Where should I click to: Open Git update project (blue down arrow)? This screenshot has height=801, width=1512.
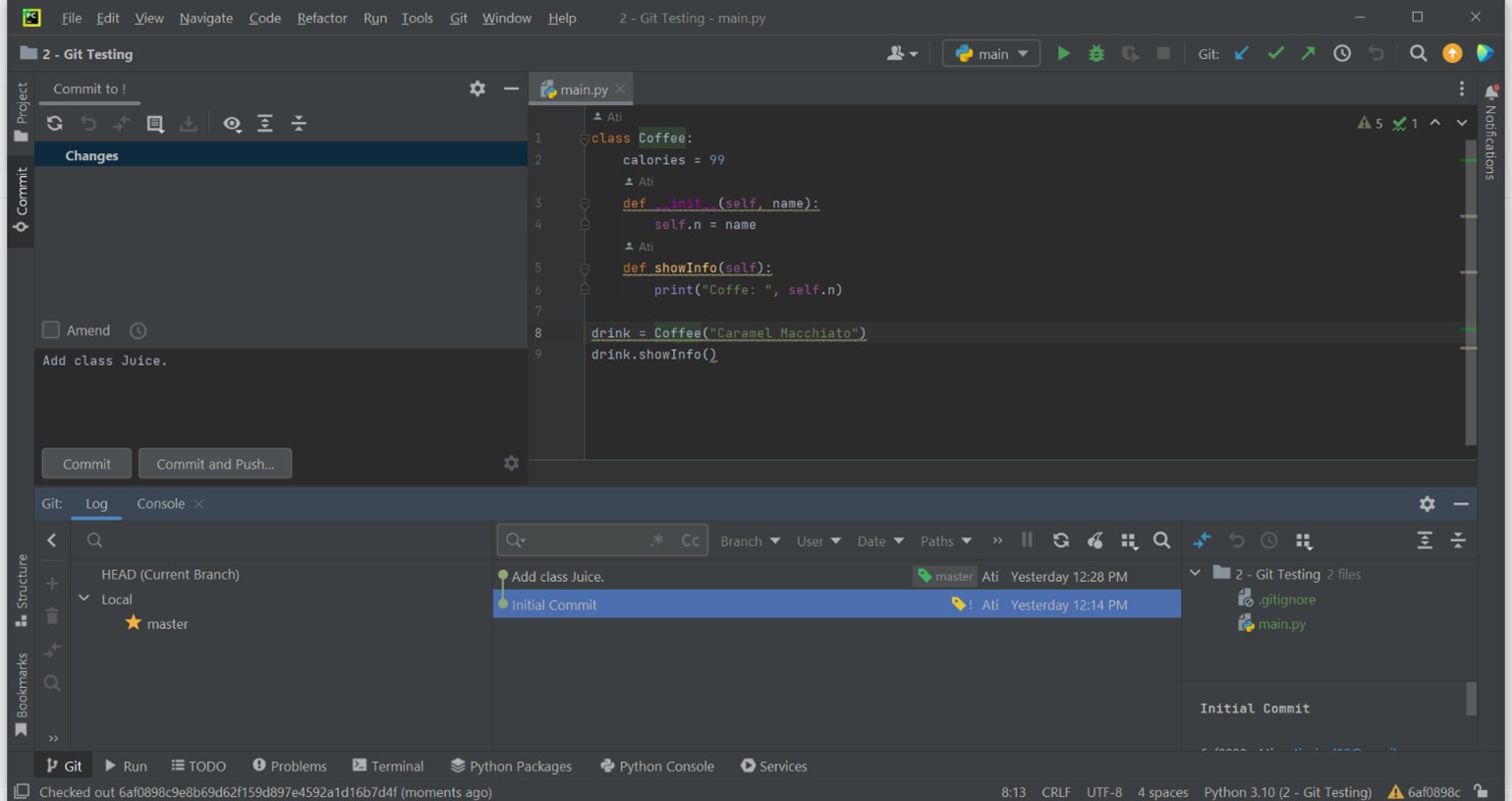1242,54
